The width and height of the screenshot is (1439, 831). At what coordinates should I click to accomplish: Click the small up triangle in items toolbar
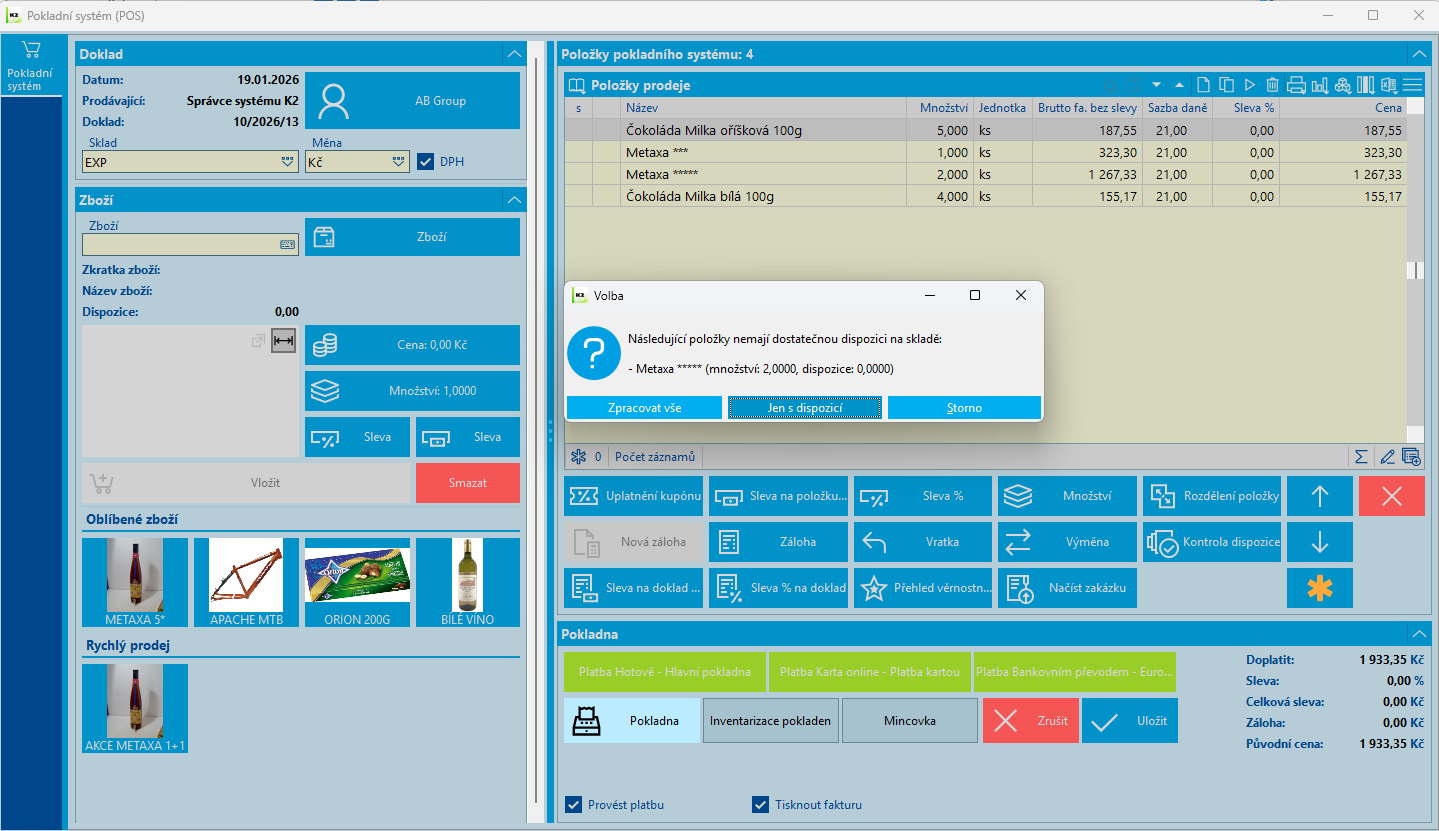point(1180,85)
